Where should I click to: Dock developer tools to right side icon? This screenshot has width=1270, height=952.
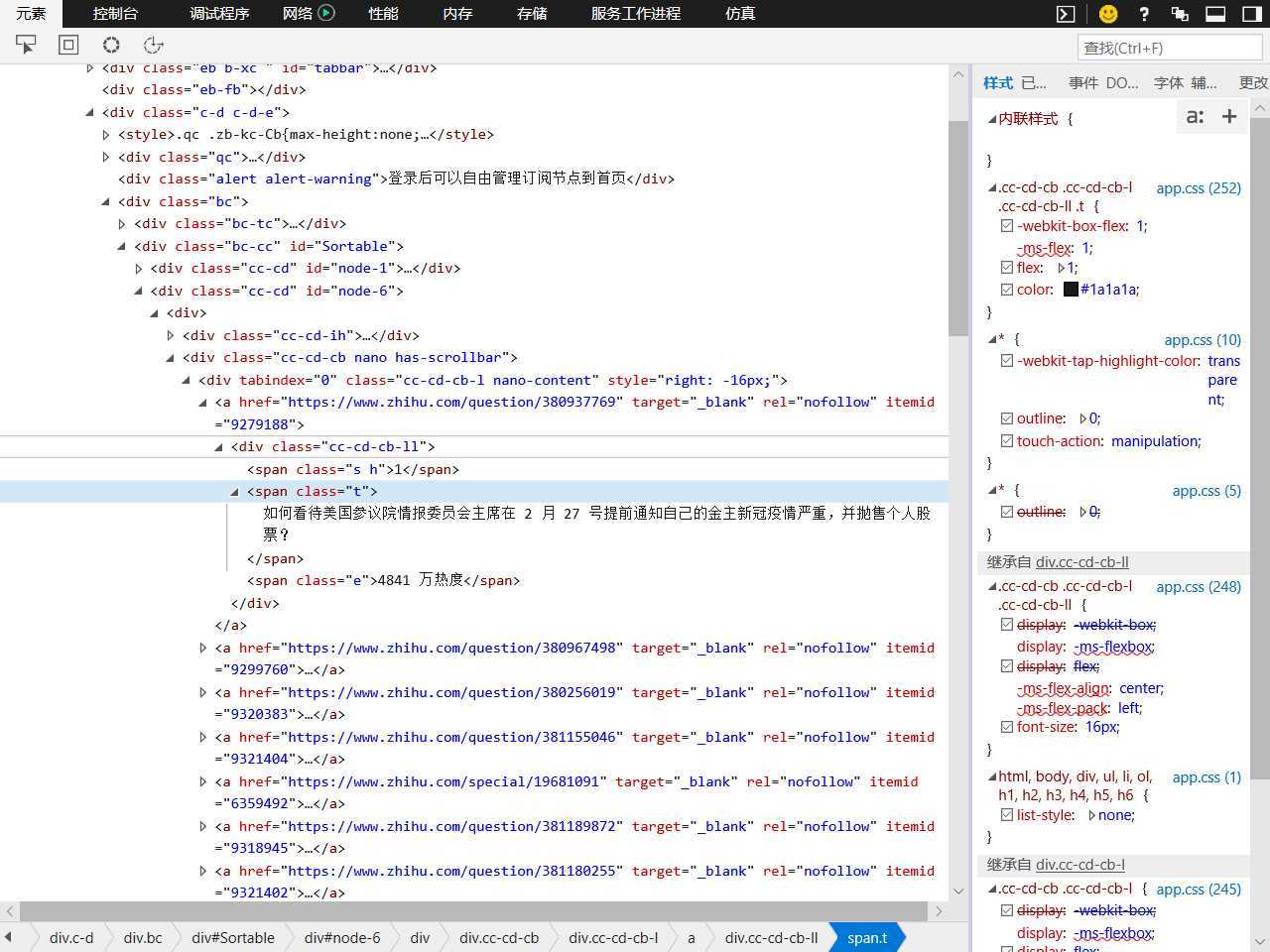[x=1251, y=14]
